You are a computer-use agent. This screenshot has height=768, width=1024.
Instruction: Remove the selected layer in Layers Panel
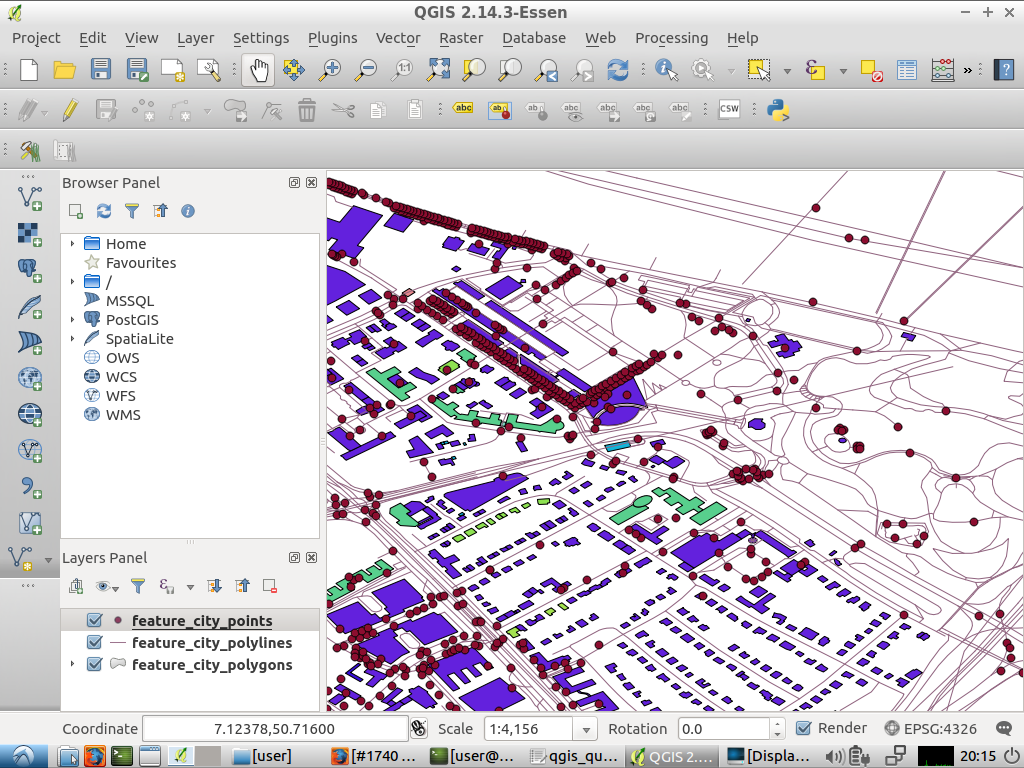tap(269, 586)
